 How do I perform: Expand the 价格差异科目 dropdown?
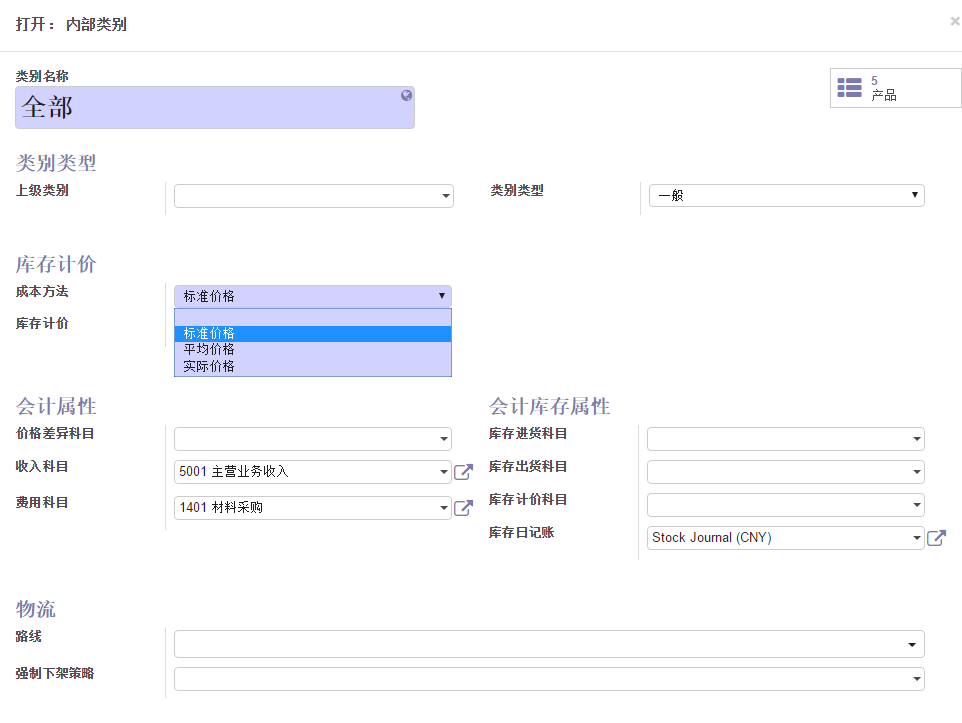(x=445, y=439)
